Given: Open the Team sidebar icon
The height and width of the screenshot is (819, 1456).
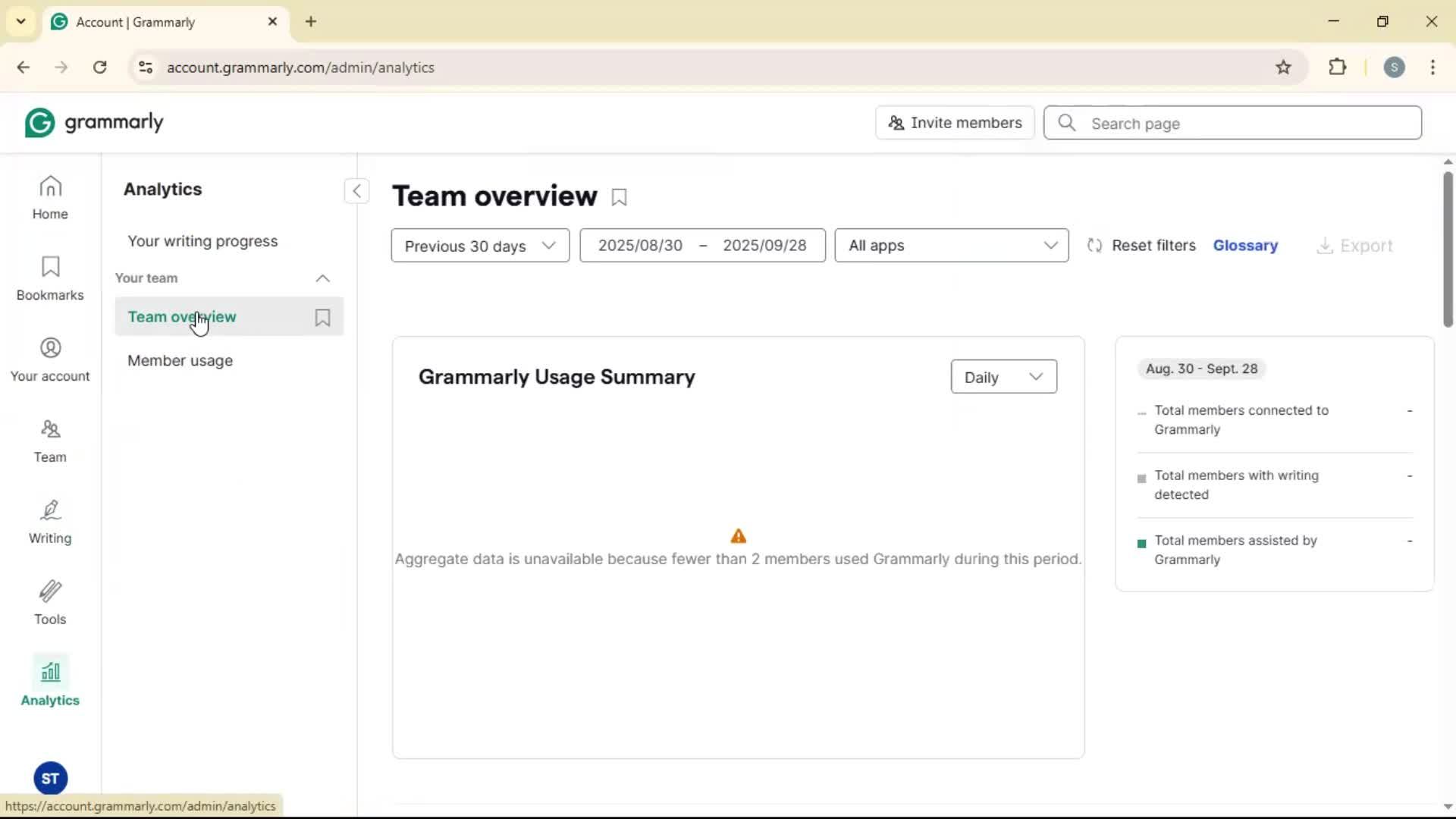Looking at the screenshot, I should point(50,441).
